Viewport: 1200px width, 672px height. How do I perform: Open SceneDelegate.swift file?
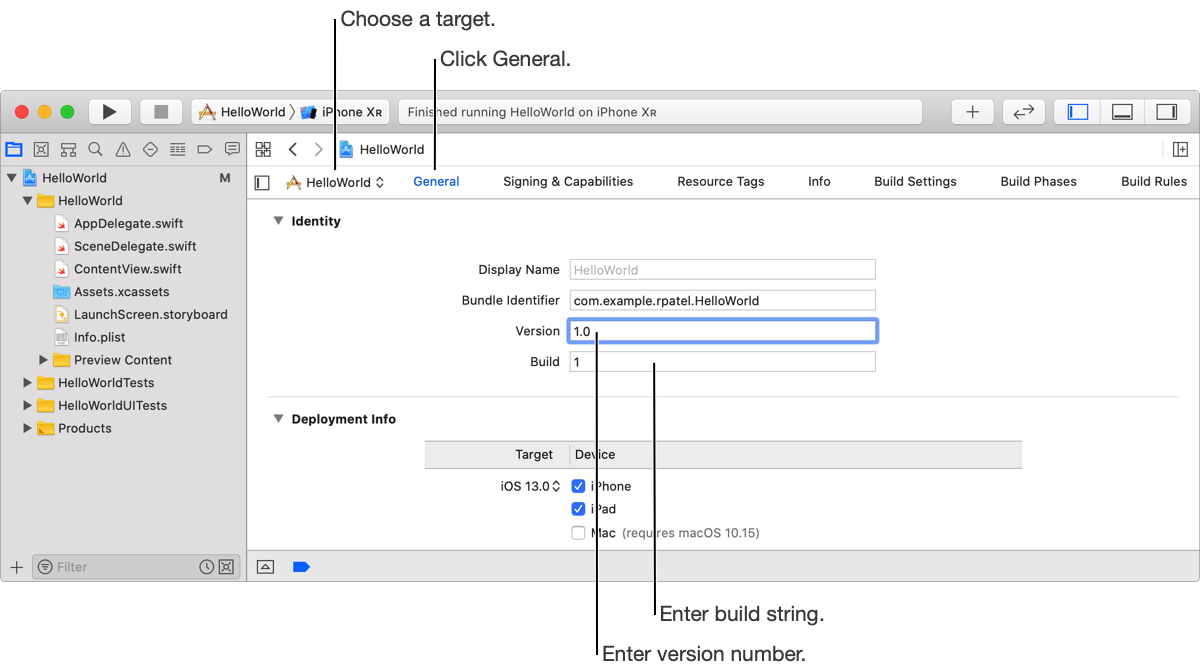(125, 246)
